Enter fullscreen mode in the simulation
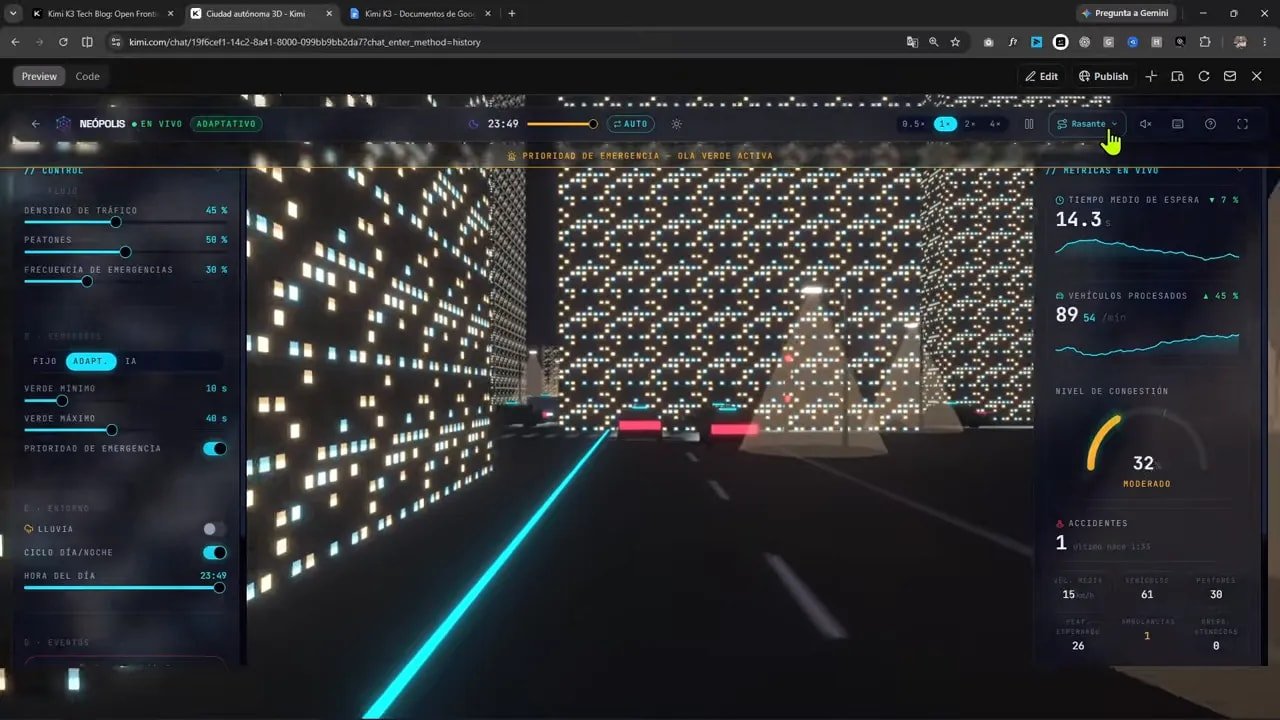Image resolution: width=1280 pixels, height=720 pixels. click(x=1243, y=124)
